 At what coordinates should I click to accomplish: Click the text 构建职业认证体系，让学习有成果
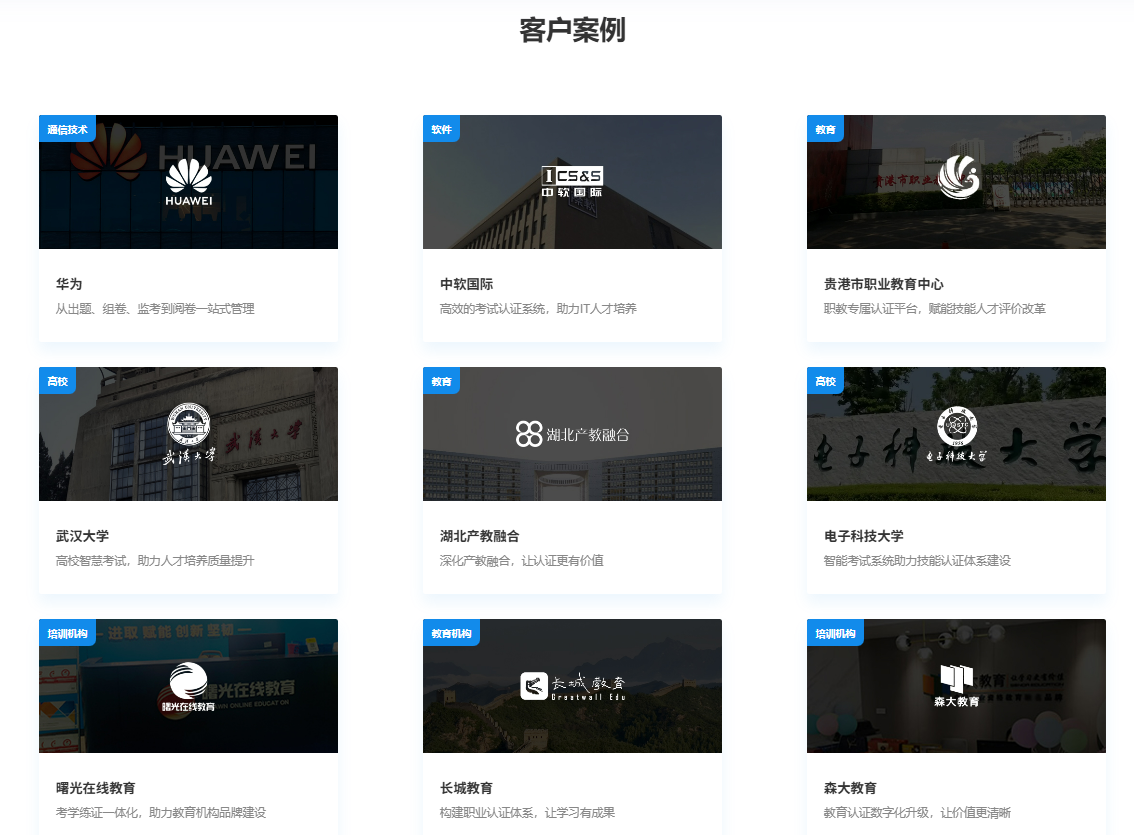point(528,813)
